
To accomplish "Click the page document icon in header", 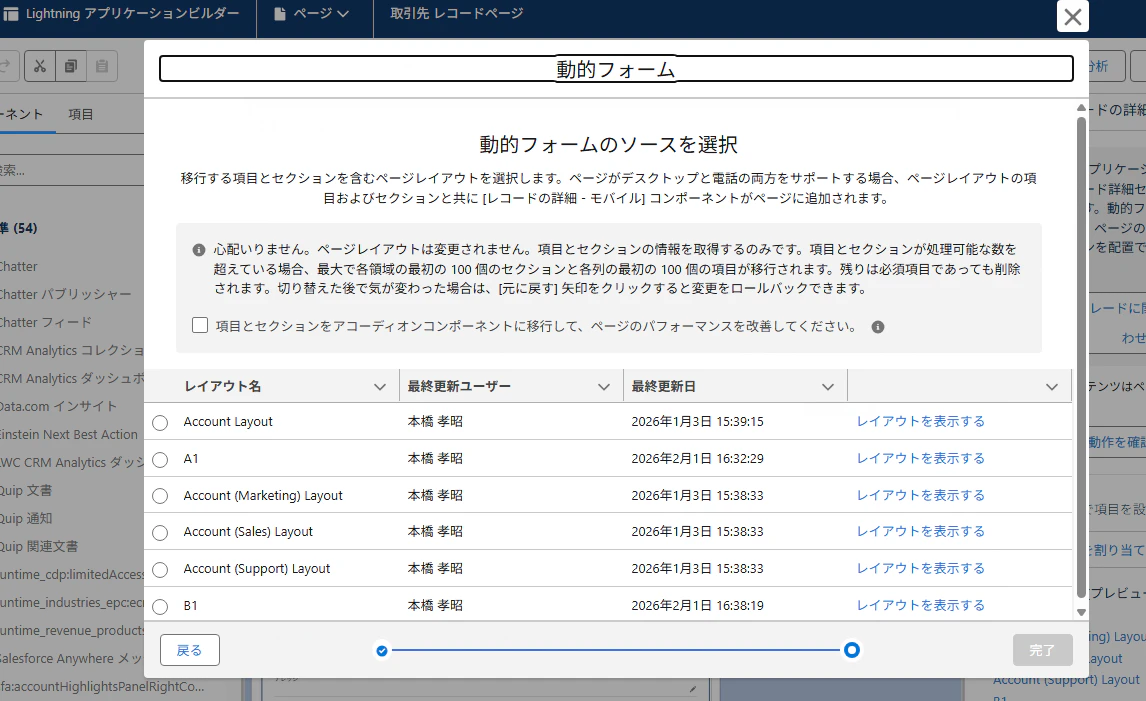I will (x=280, y=14).
